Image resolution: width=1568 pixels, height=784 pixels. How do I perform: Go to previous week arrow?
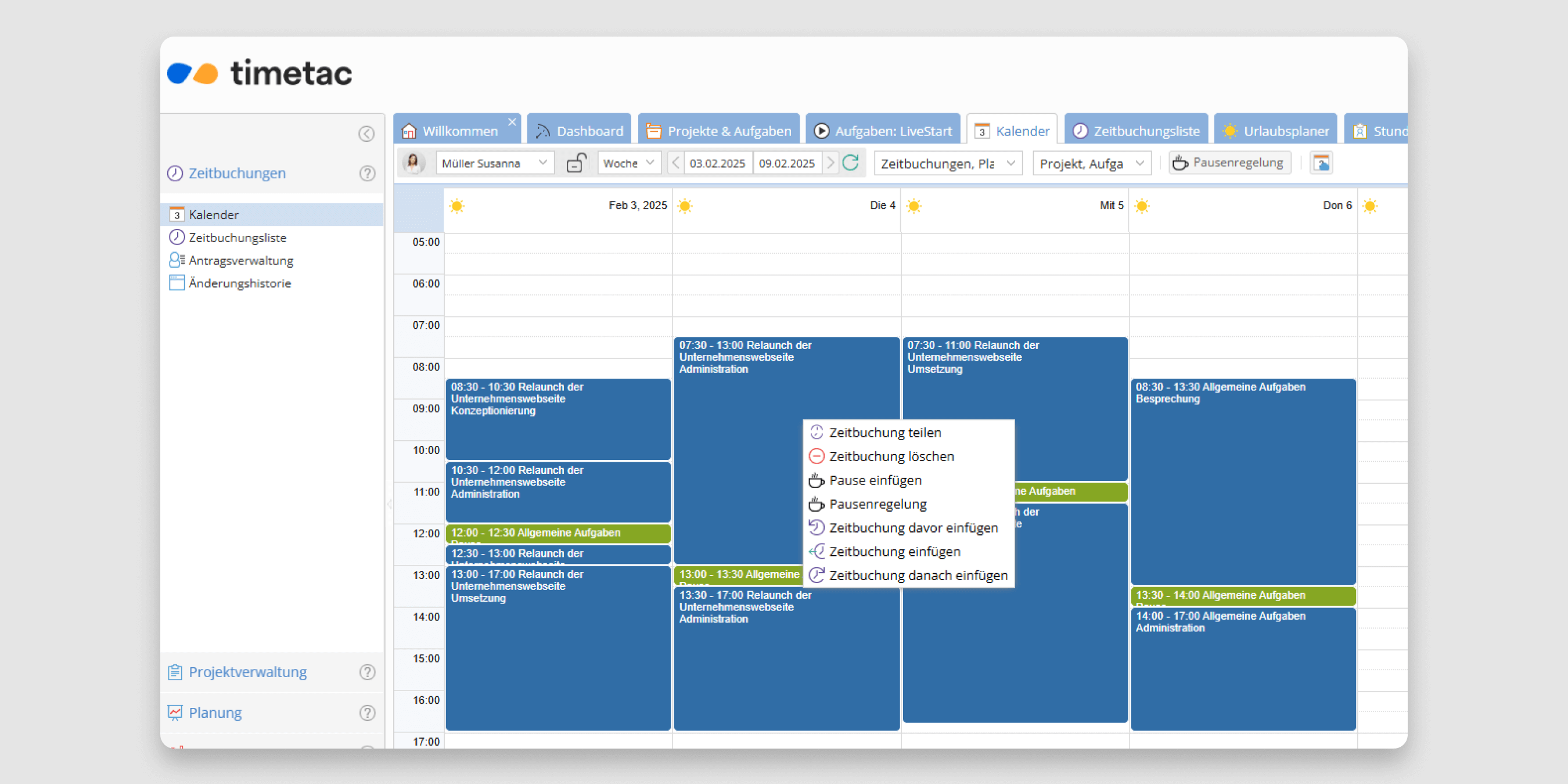point(675,163)
